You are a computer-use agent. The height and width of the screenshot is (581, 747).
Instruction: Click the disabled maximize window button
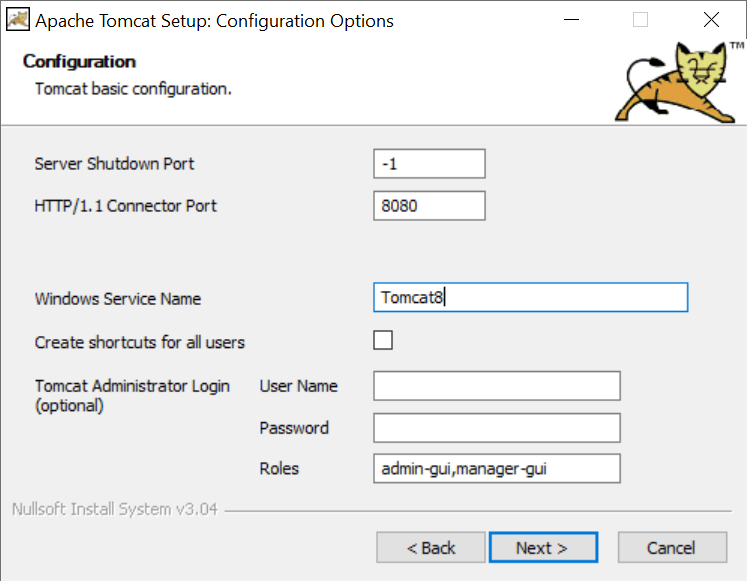click(640, 20)
